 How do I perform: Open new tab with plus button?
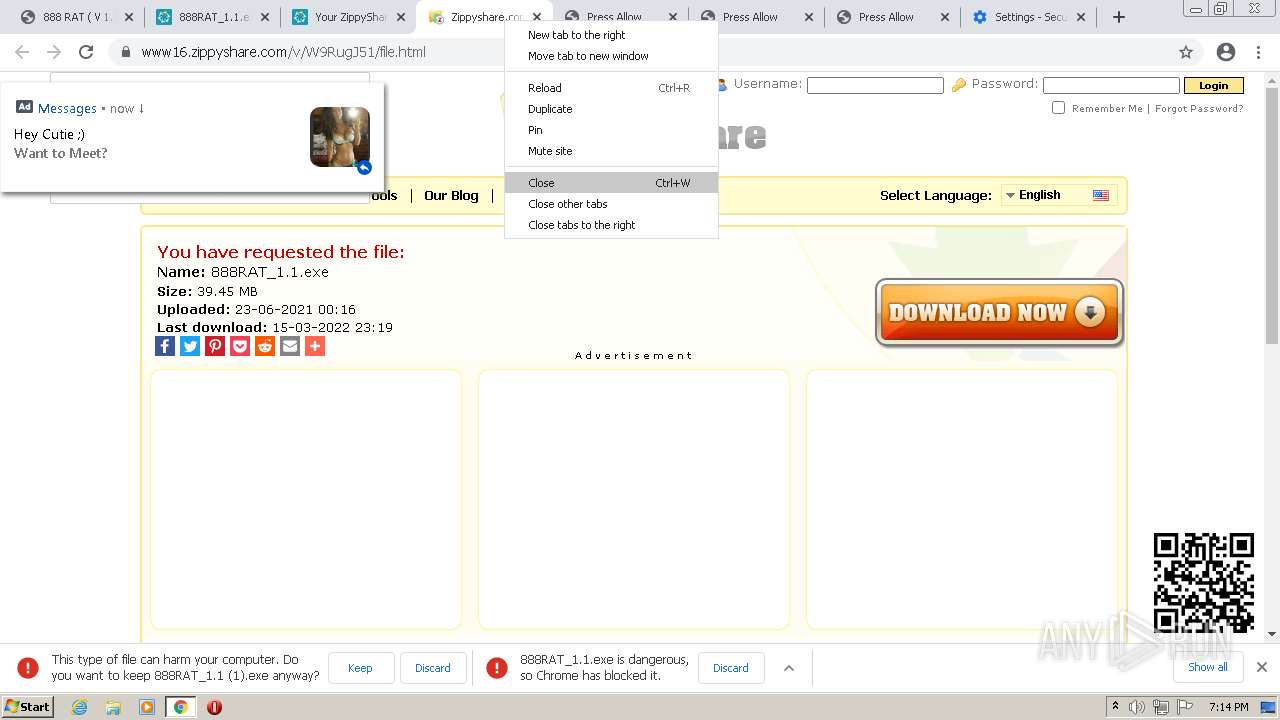(1119, 17)
